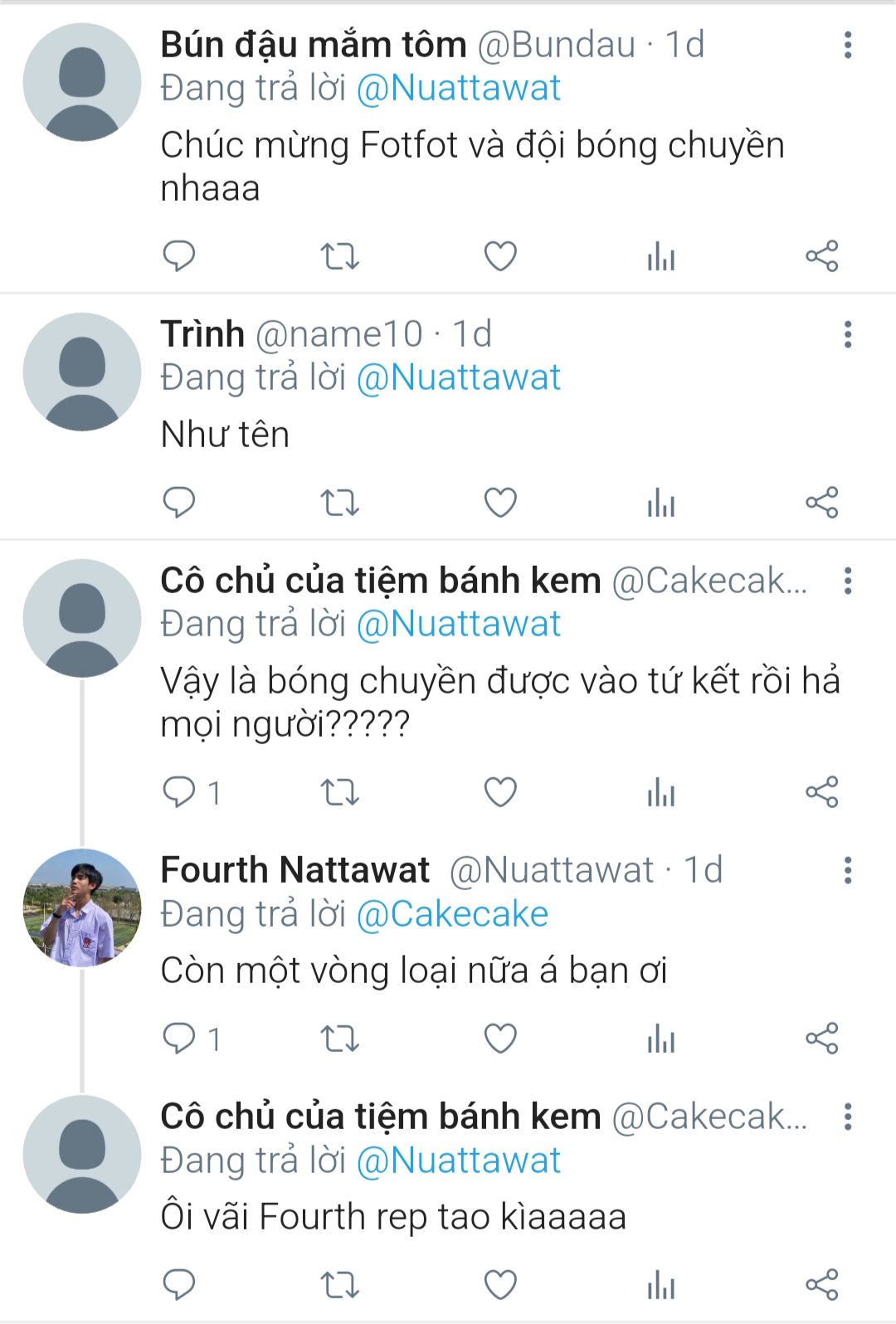896x1324 pixels.
Task: Retweet the tứ kết question tweet
Action: (x=339, y=791)
